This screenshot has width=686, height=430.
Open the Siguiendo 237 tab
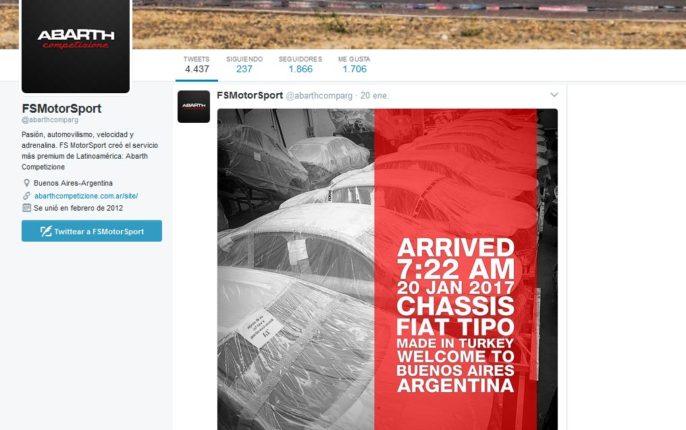[244, 65]
